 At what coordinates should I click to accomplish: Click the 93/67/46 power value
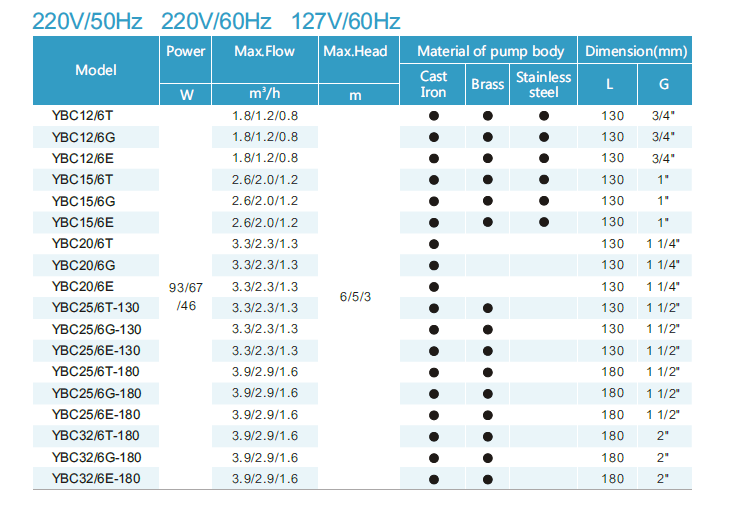click(186, 297)
